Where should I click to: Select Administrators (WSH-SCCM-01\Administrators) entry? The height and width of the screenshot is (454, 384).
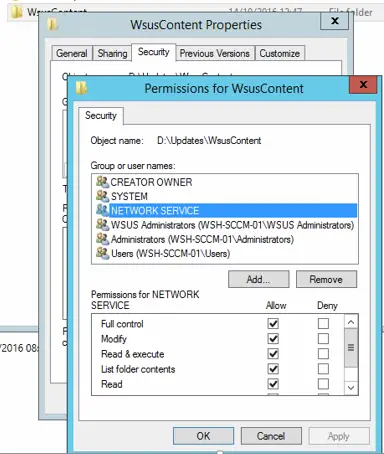pos(202,239)
